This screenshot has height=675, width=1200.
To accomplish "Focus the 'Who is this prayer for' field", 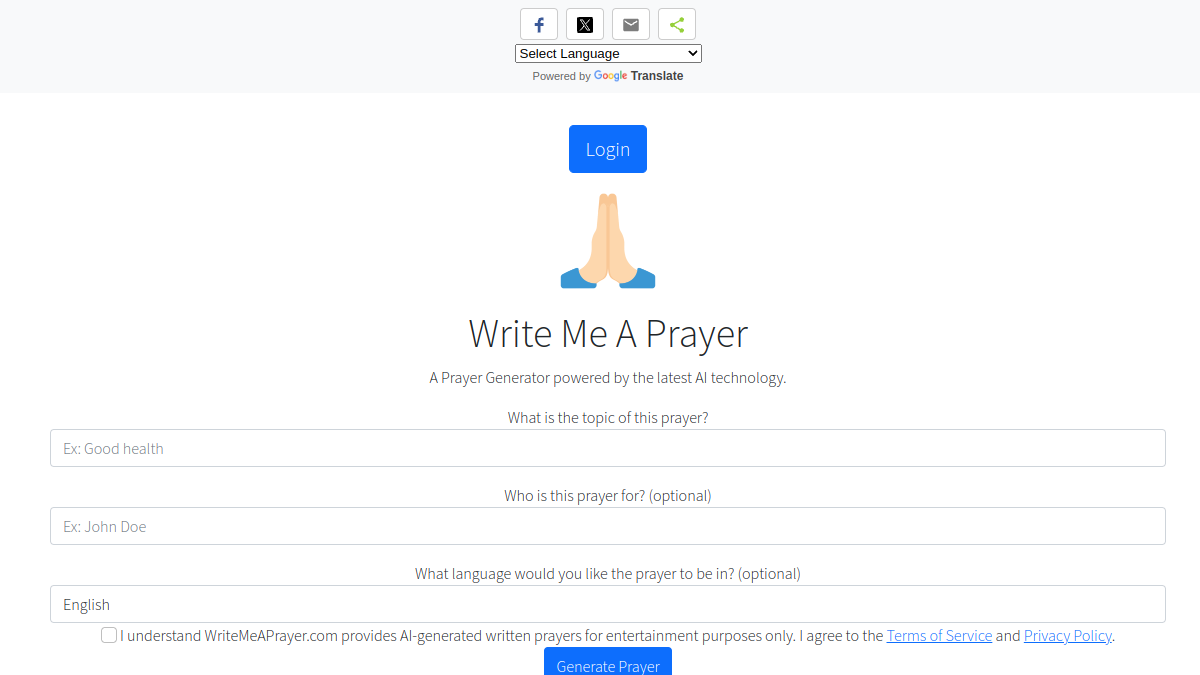I will (x=608, y=526).
